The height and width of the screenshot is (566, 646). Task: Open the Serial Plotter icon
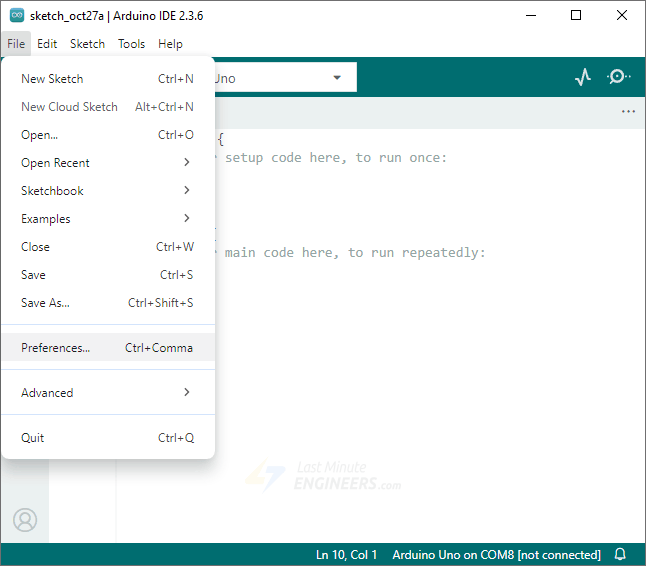[583, 77]
